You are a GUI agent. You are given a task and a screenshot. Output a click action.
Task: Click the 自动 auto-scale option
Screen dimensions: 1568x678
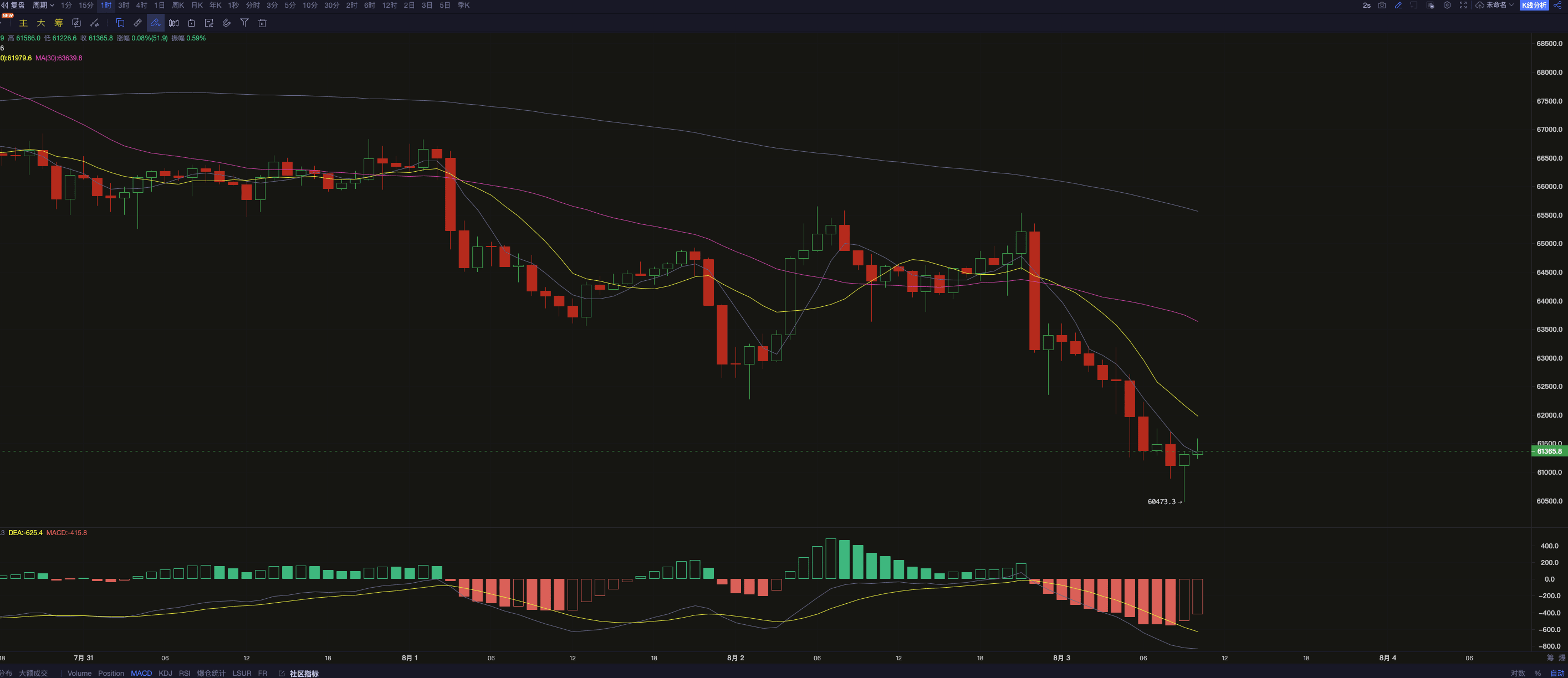tap(1556, 673)
